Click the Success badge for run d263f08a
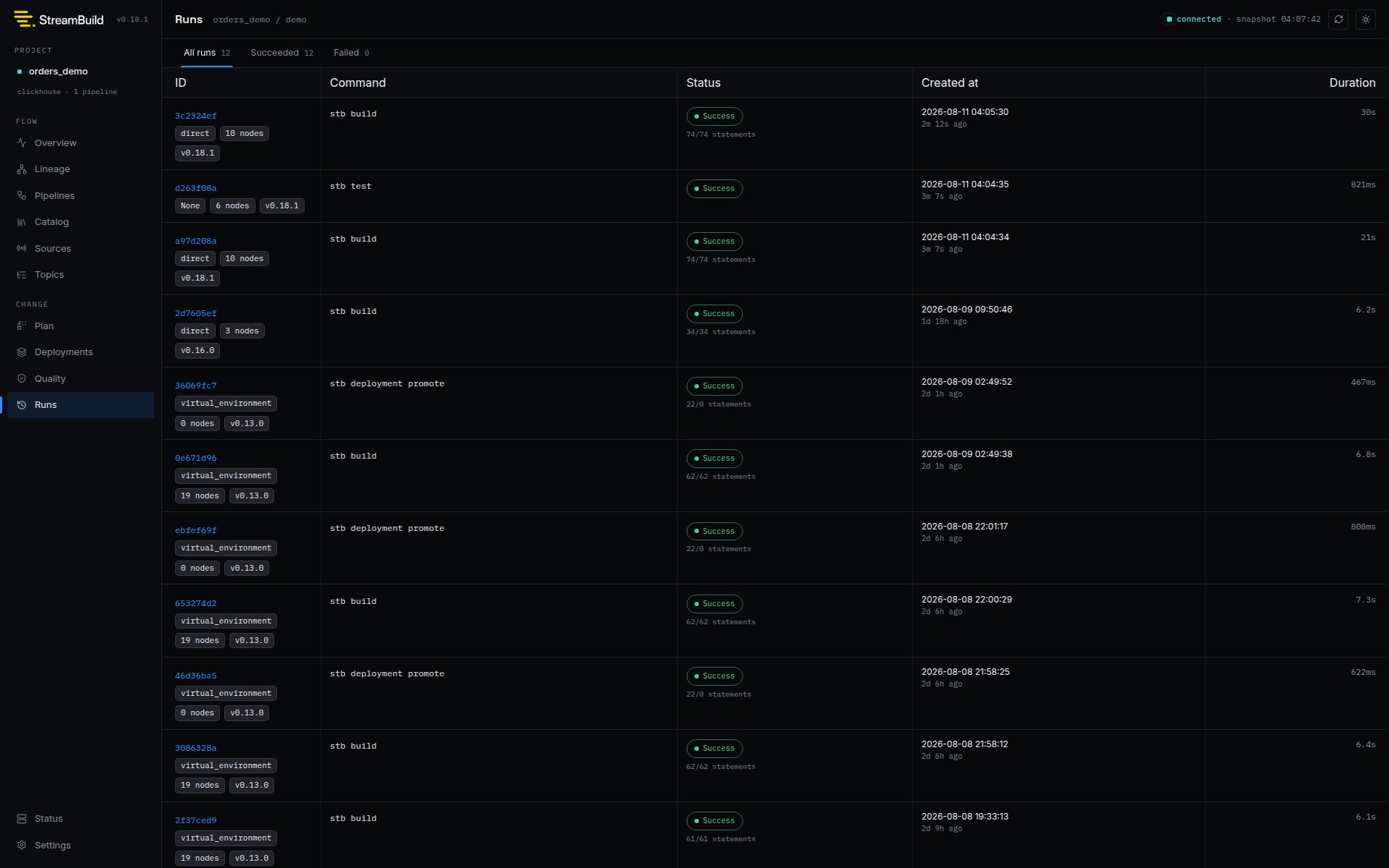The width and height of the screenshot is (1389, 868). click(714, 189)
